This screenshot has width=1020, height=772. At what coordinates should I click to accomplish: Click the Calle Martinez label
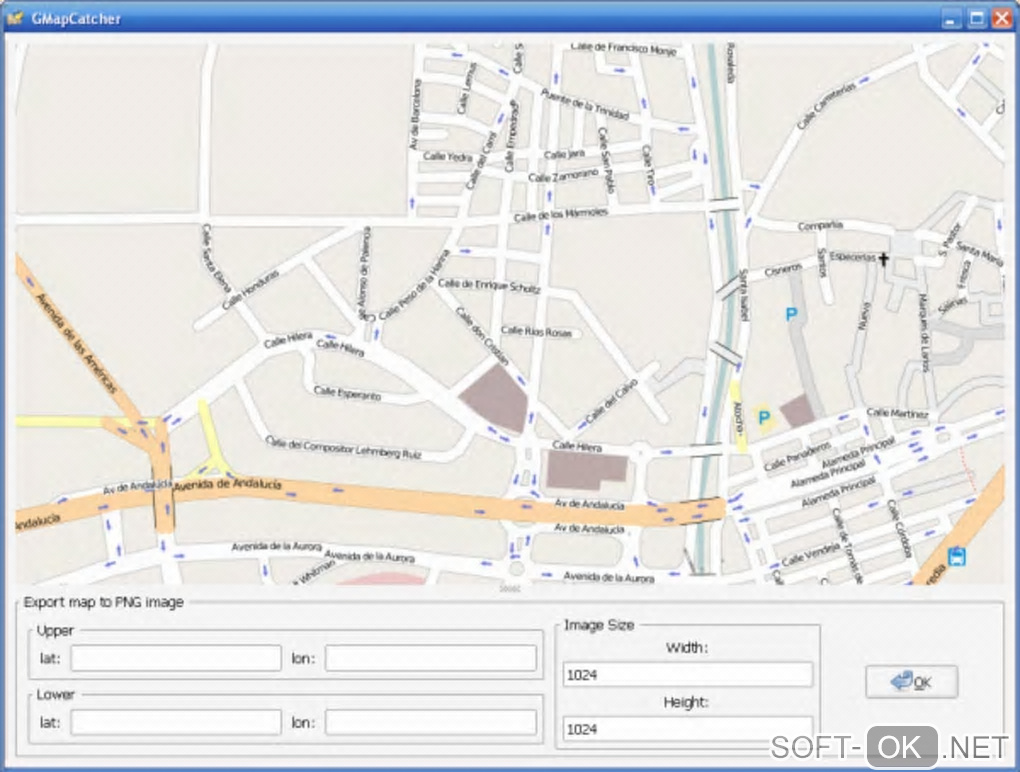click(x=897, y=413)
